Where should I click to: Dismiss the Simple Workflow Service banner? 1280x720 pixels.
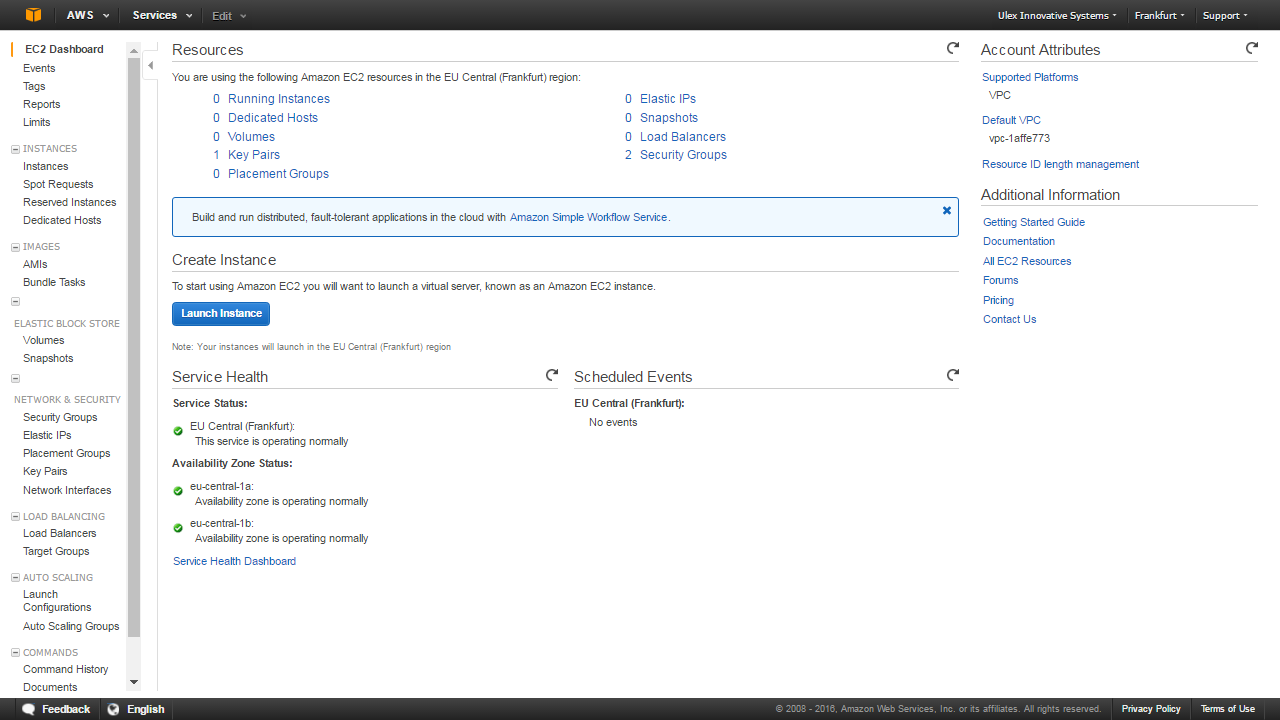point(947,211)
